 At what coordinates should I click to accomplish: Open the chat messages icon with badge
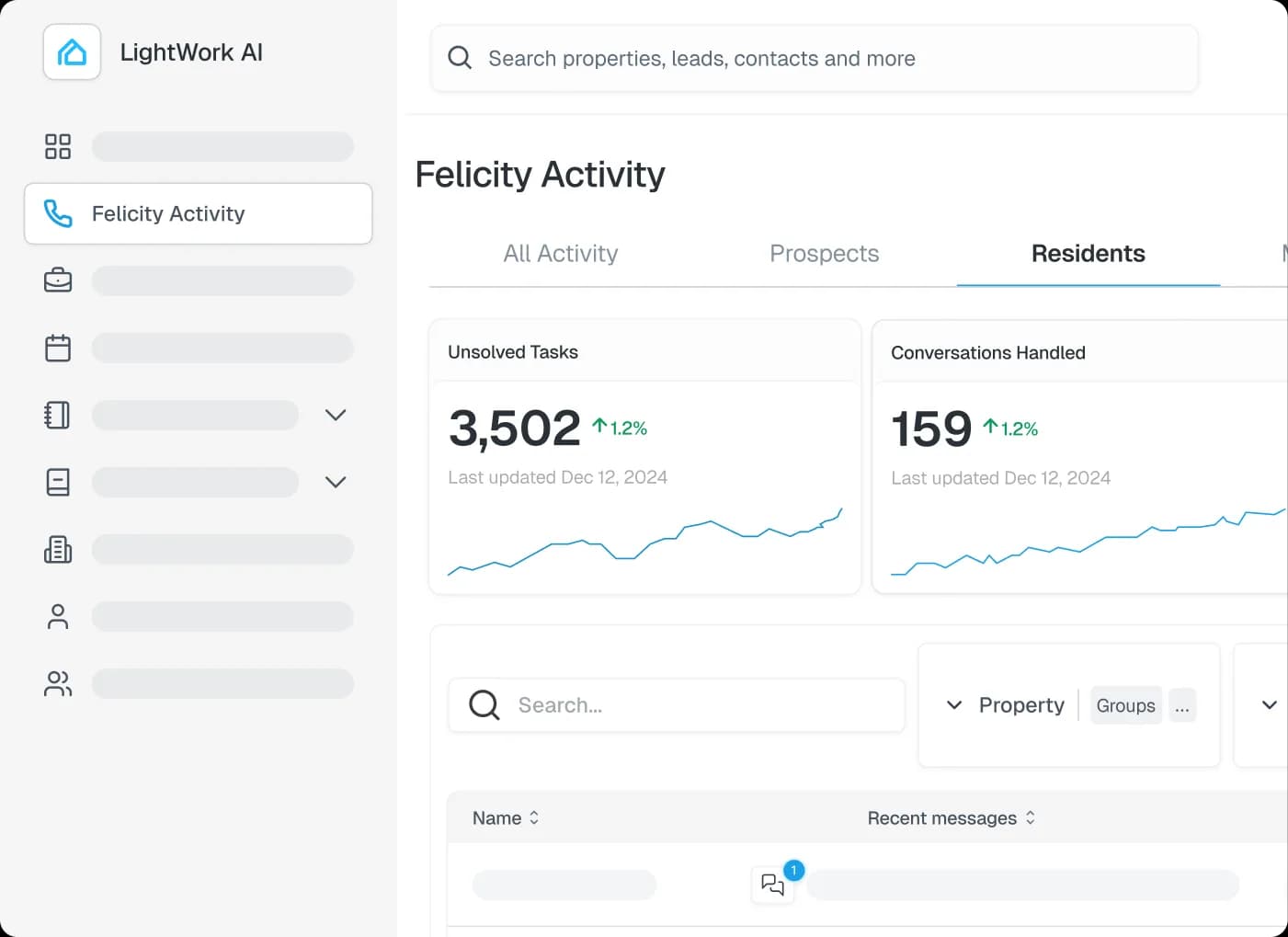coord(773,885)
